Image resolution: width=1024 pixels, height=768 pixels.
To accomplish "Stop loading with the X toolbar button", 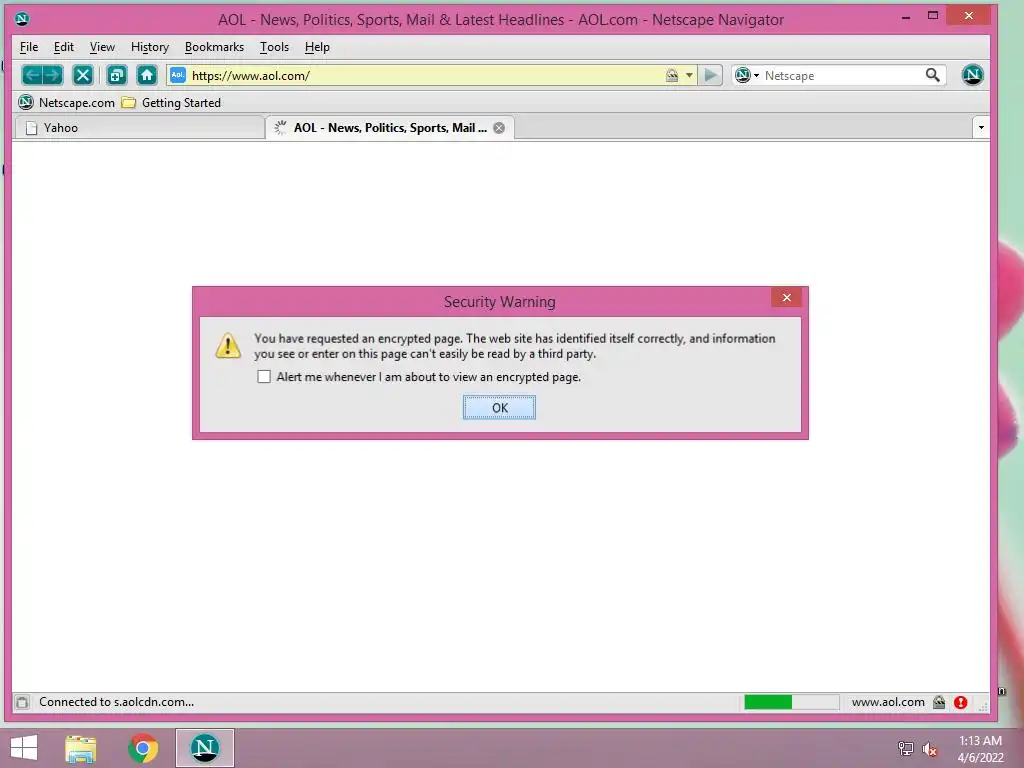I will (x=83, y=75).
